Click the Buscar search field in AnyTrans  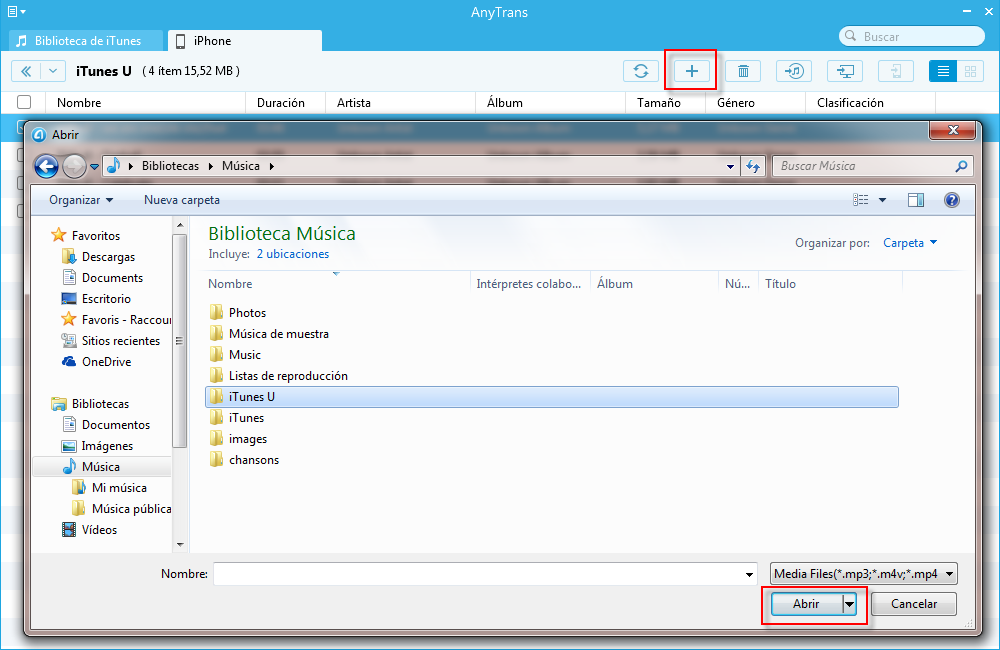click(912, 36)
